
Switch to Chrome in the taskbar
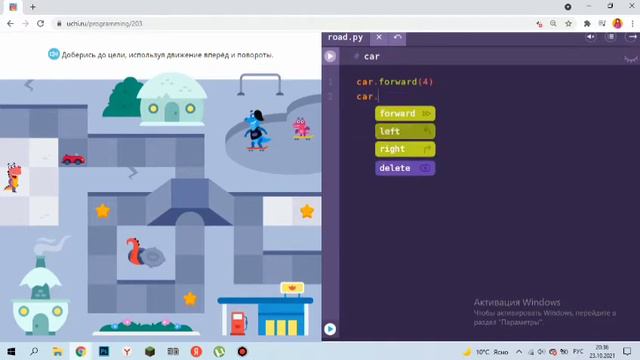pos(81,351)
